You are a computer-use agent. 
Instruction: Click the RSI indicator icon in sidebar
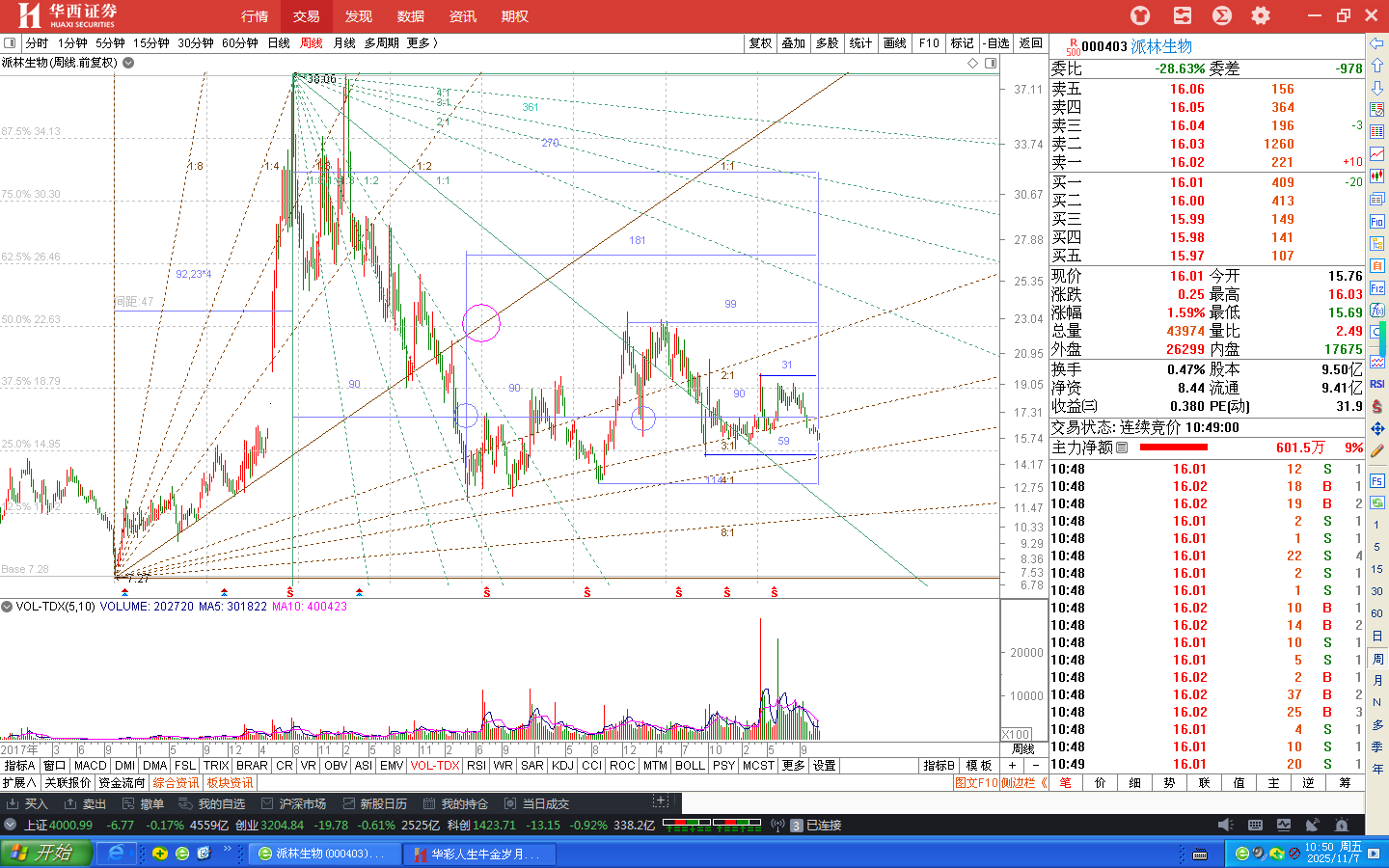1377,384
